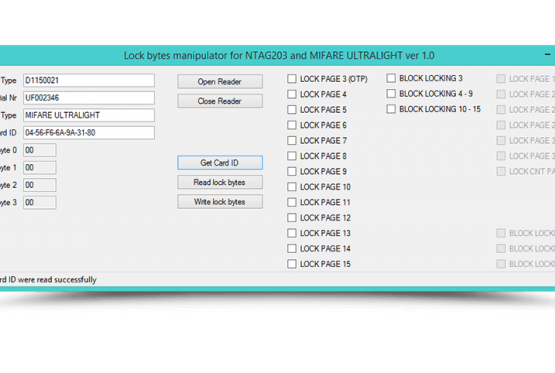Tick the LOCK PAGE 10 checkbox
Viewport: 555px width, 373px height.
[x=292, y=186]
